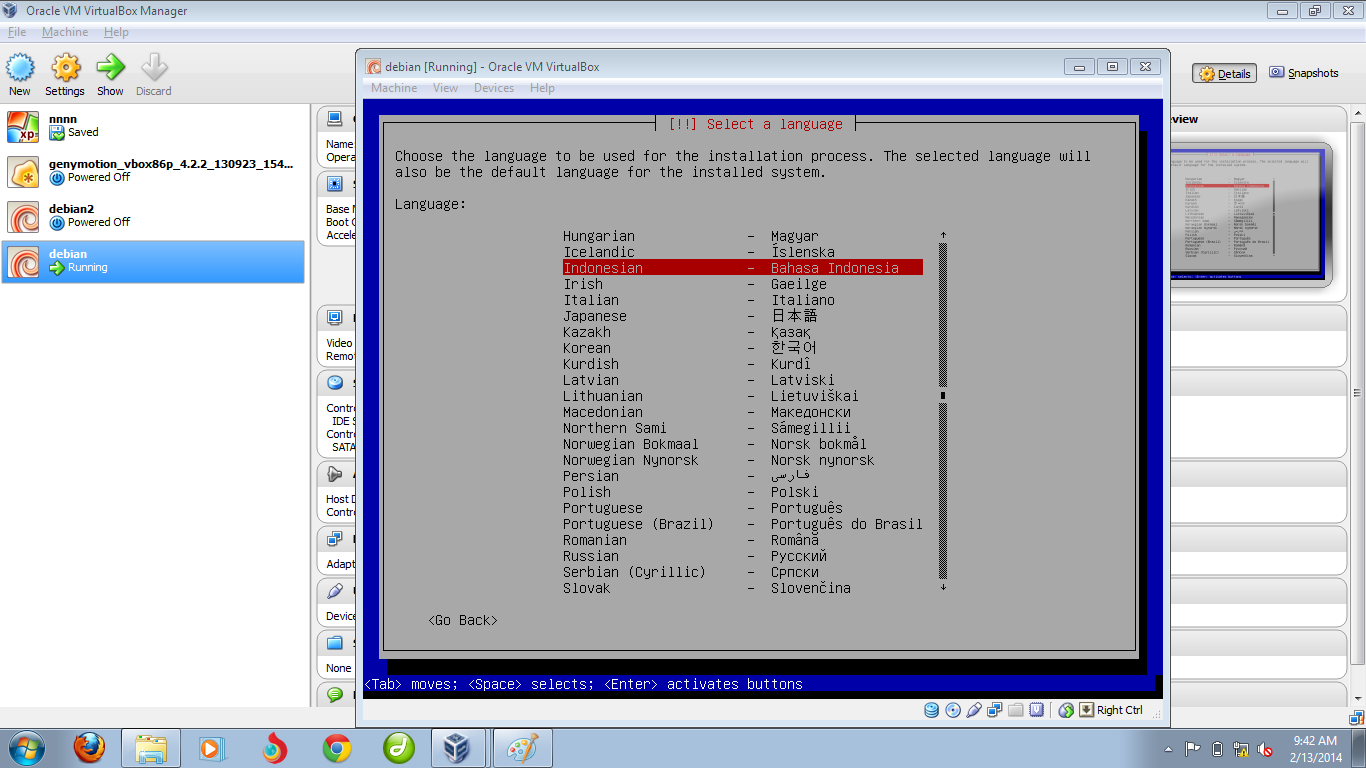Click the Display section screen icon
Viewport: 1366px width, 768px height.
pos(335,318)
